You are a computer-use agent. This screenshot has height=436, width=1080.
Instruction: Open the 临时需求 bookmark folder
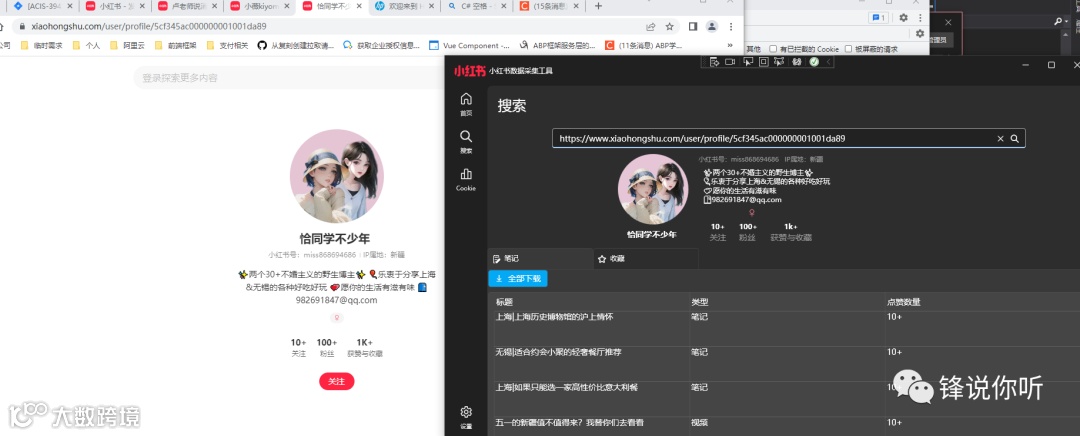(x=41, y=46)
